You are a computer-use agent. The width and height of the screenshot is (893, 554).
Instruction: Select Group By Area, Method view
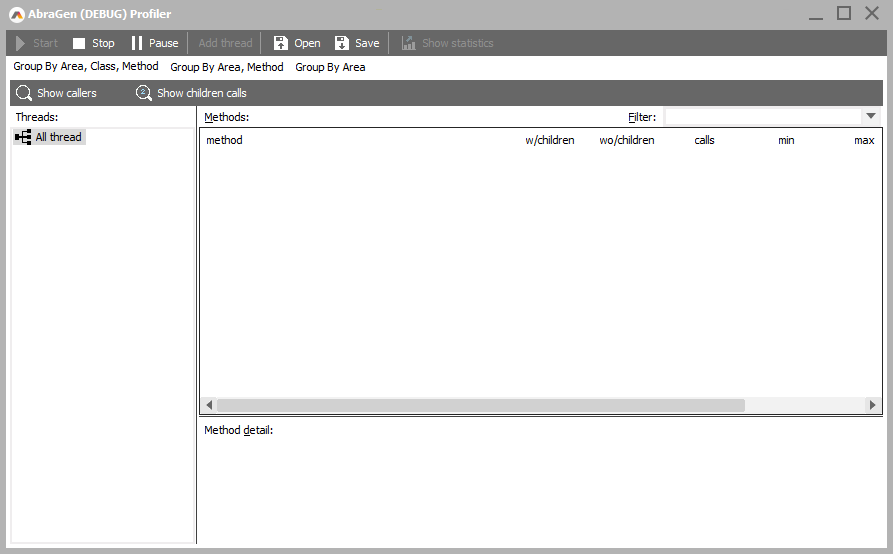pyautogui.click(x=227, y=67)
